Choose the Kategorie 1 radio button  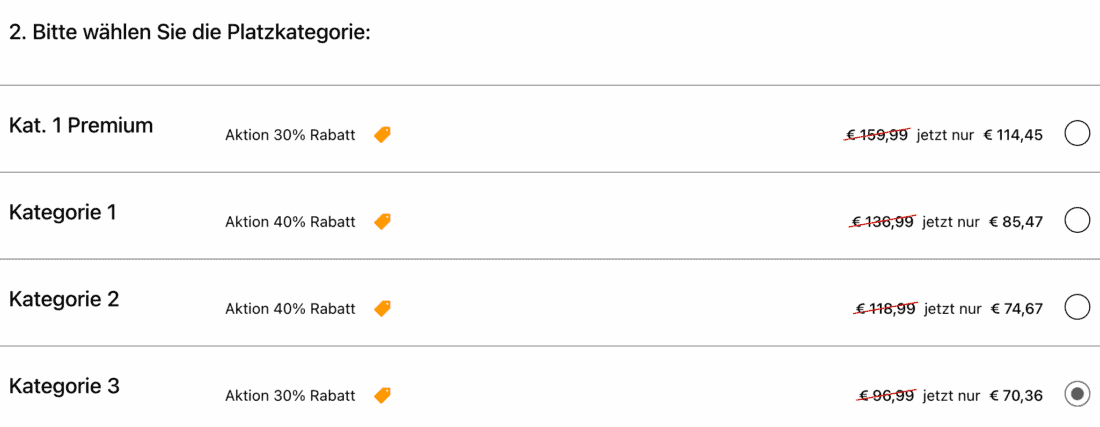pos(1077,221)
